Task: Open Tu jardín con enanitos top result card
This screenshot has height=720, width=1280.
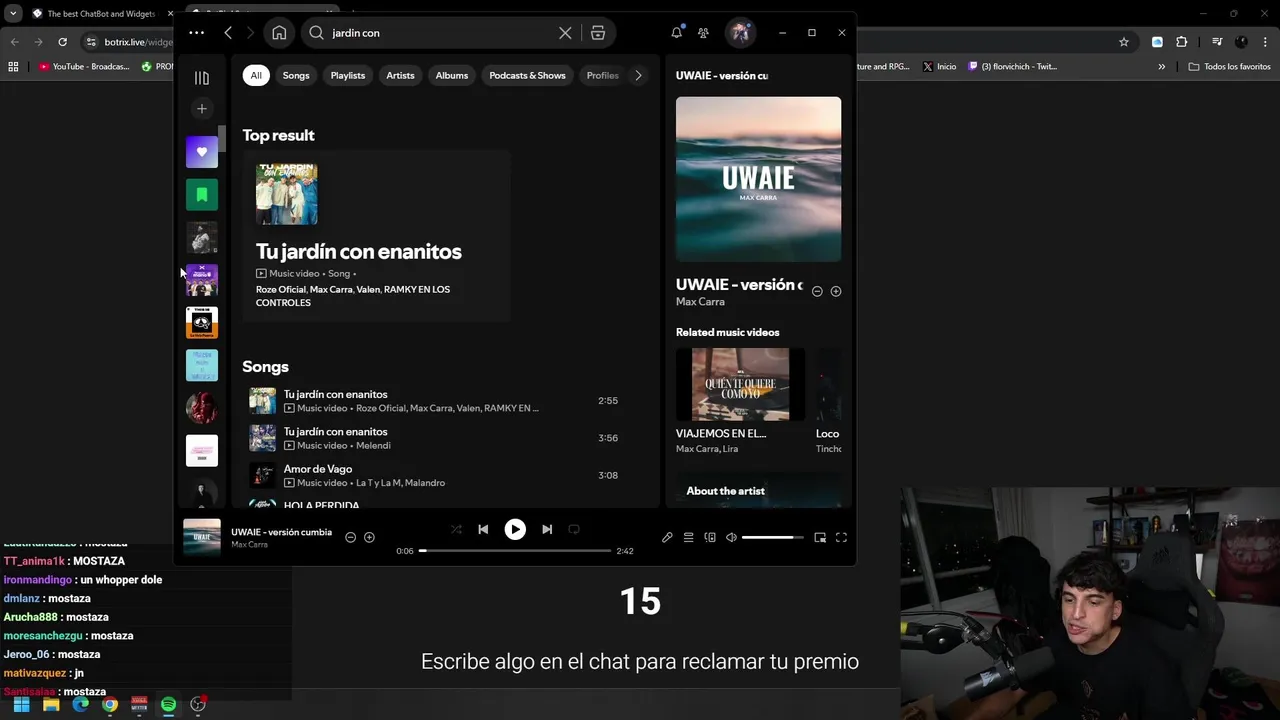Action: 376,236
